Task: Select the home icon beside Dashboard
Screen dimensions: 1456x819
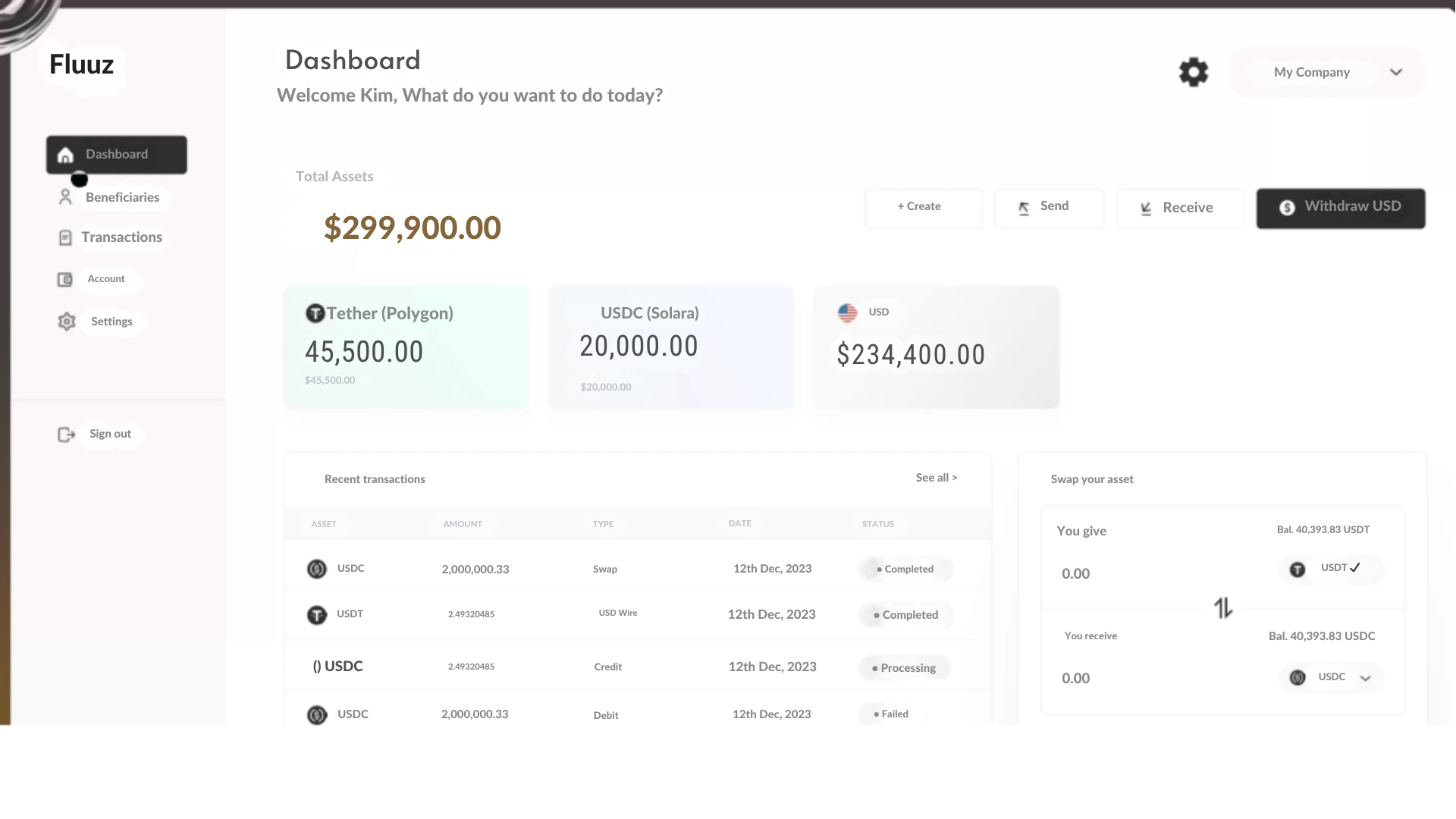Action: [65, 154]
